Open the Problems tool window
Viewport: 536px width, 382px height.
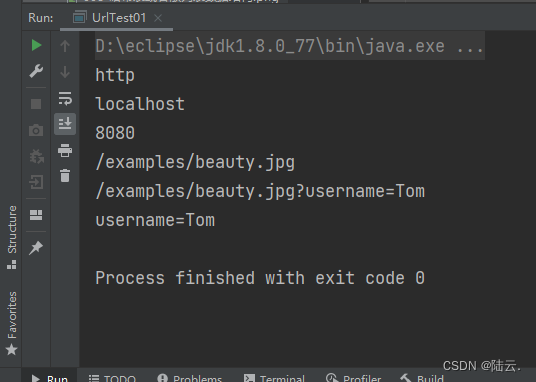(x=189, y=378)
